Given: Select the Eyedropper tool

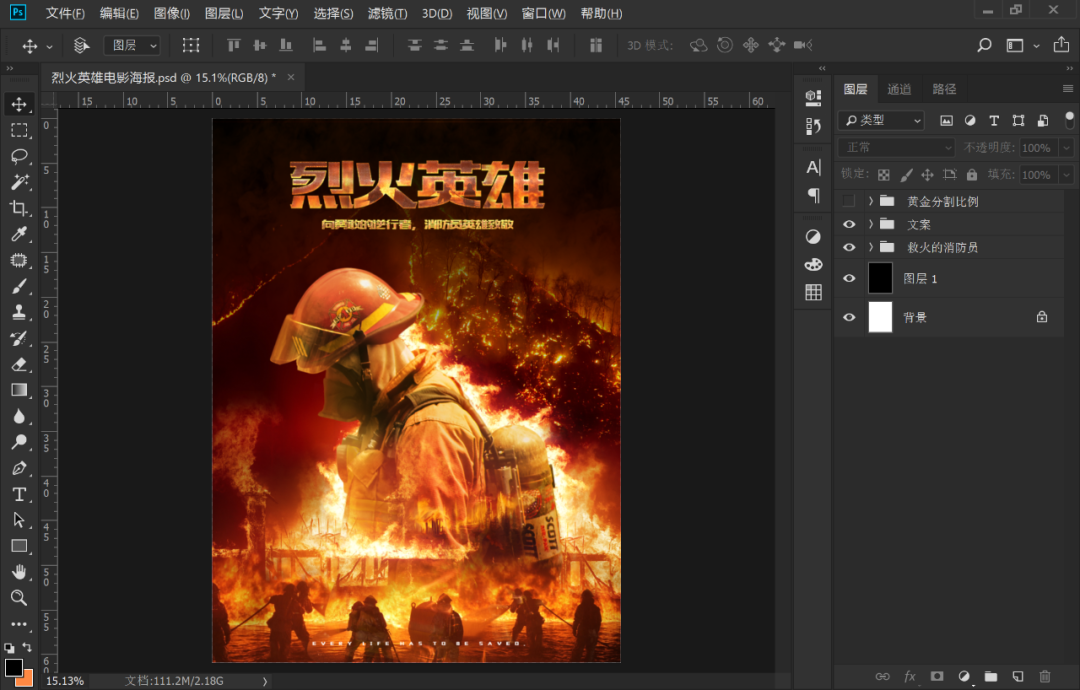Looking at the screenshot, I should (x=19, y=234).
